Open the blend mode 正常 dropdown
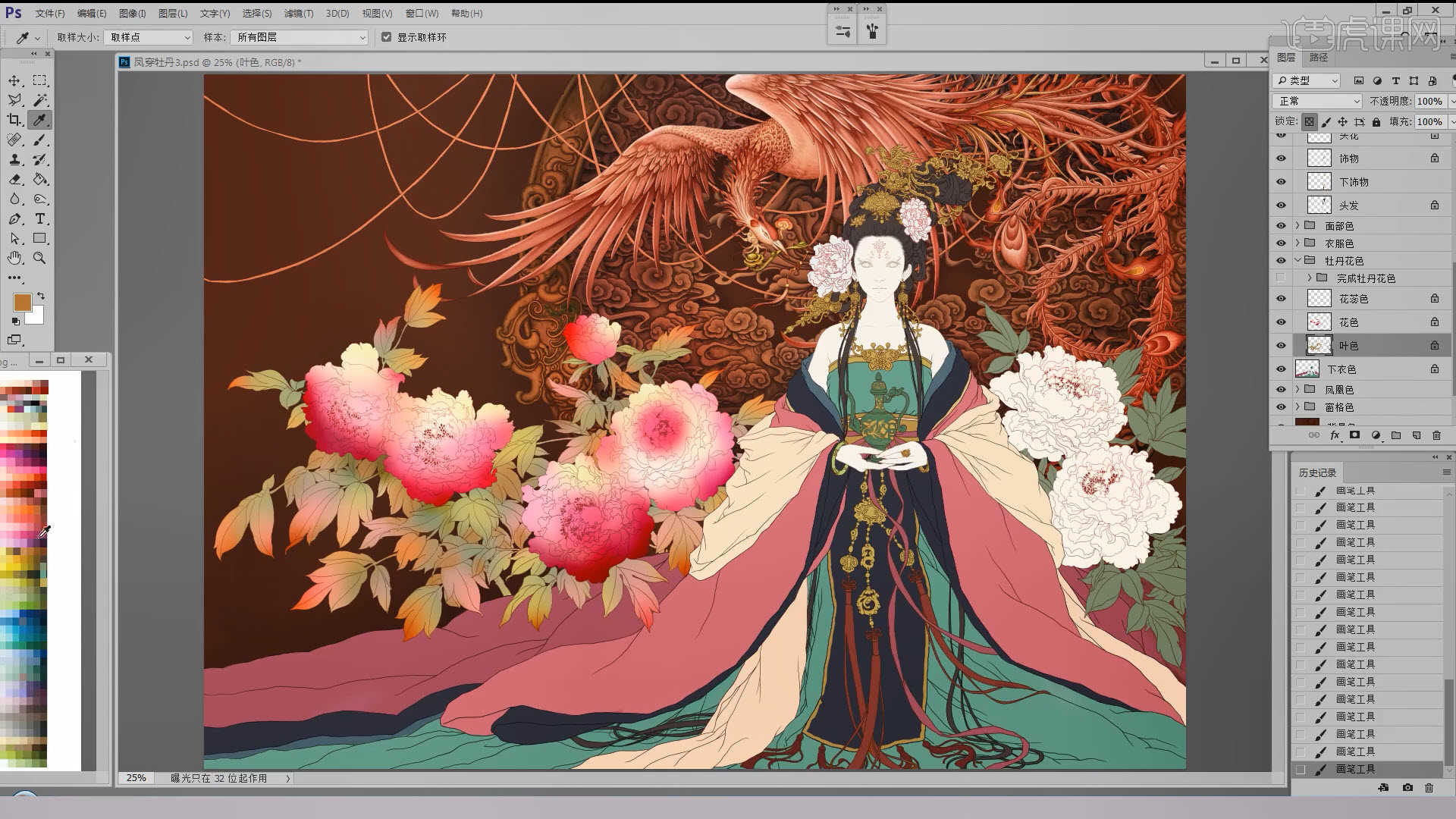 1318,101
